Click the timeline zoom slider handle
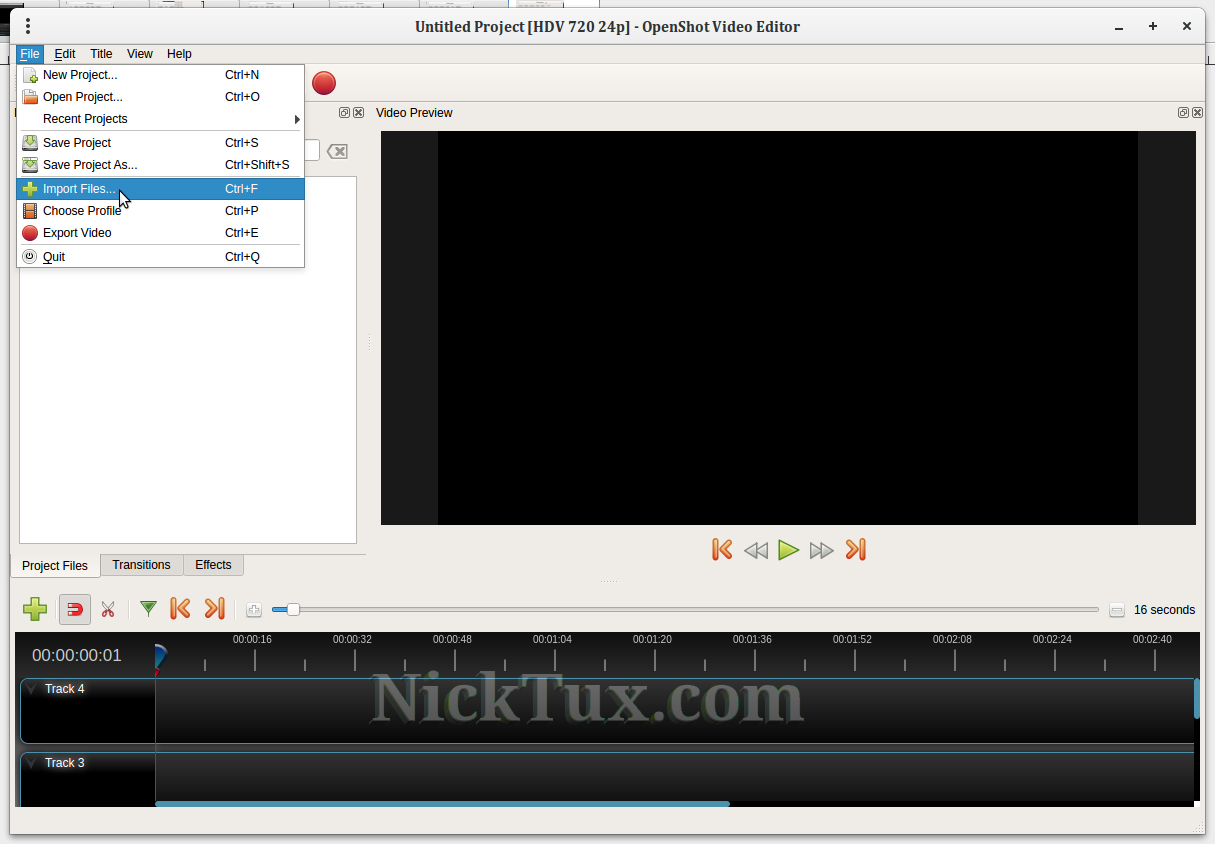The width and height of the screenshot is (1215, 844). [293, 609]
